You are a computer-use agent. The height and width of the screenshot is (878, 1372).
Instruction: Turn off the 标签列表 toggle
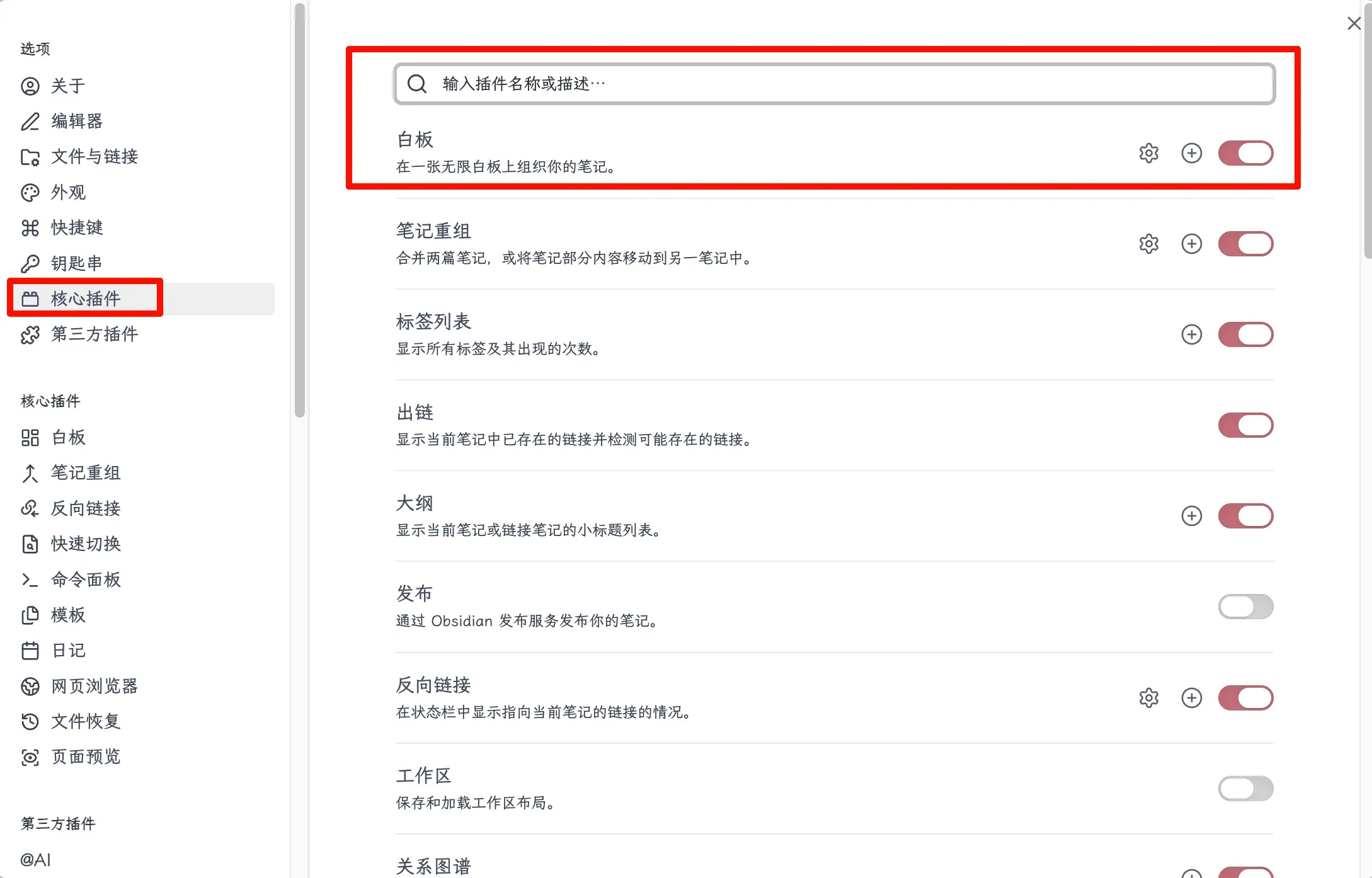(x=1245, y=334)
